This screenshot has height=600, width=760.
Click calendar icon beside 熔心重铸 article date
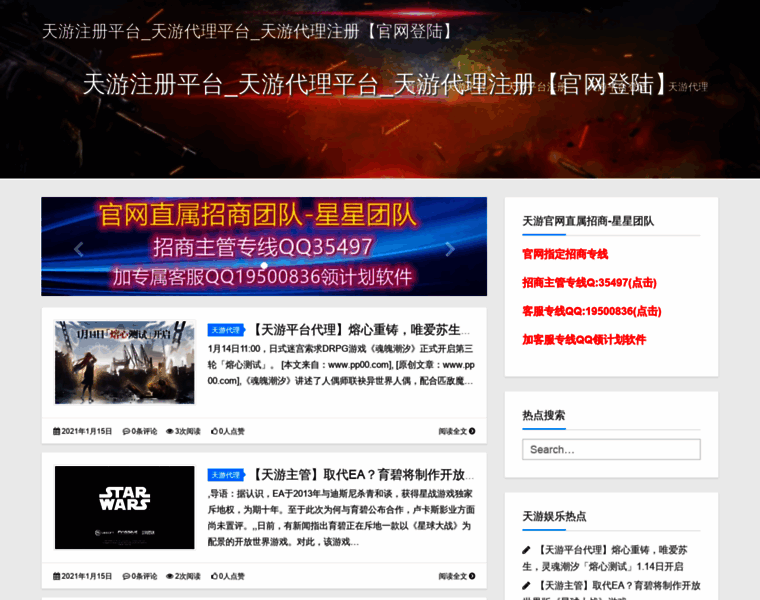click(x=56, y=431)
